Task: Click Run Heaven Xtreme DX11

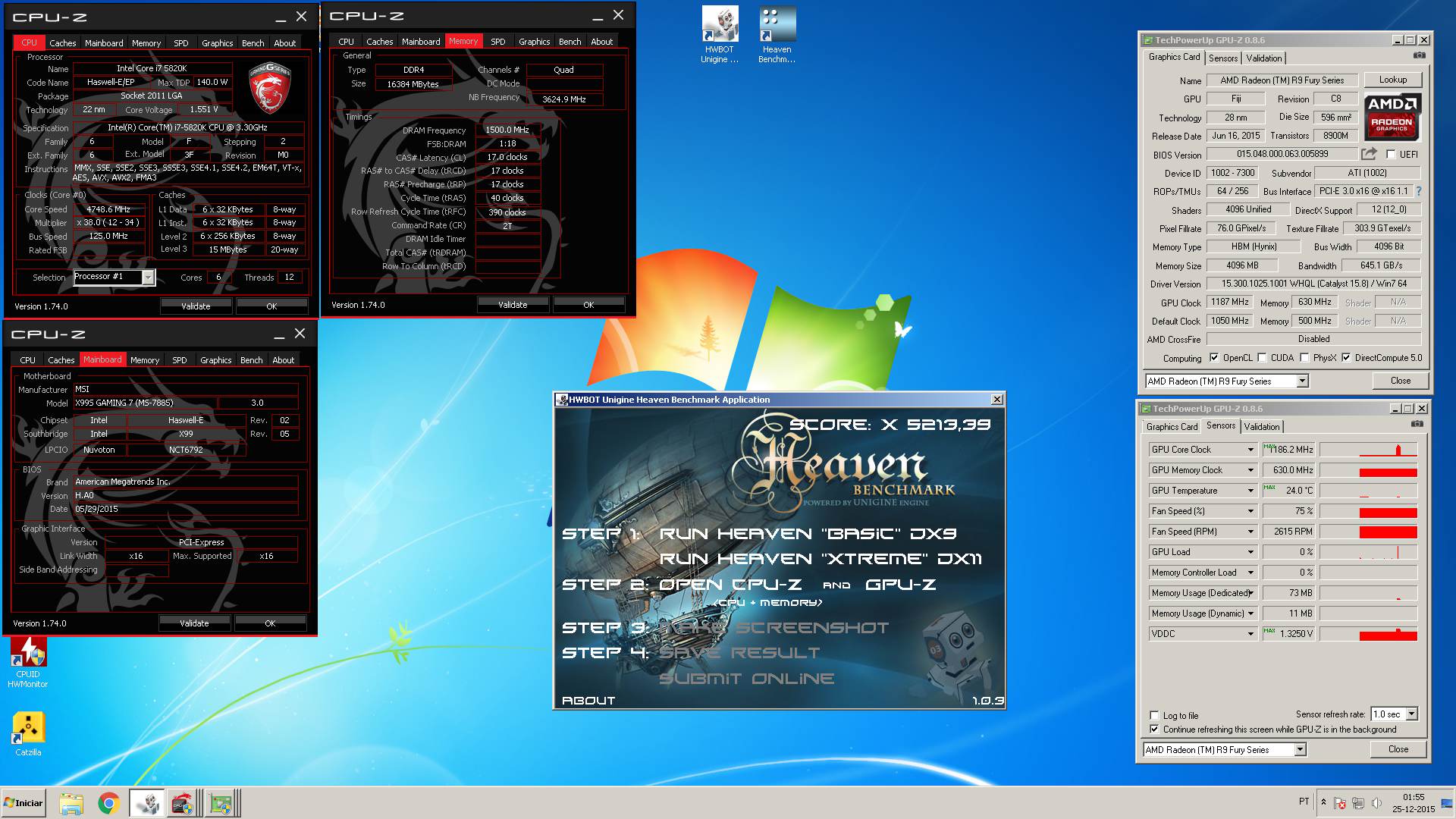Action: click(821, 559)
